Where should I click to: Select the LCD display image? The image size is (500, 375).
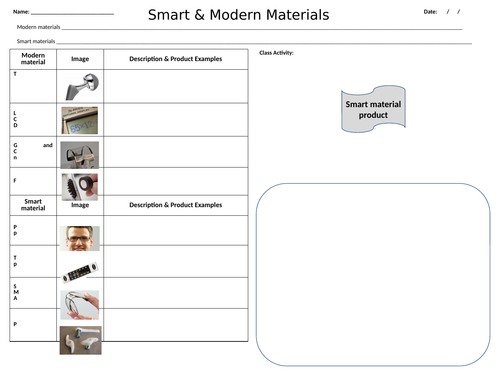80,120
